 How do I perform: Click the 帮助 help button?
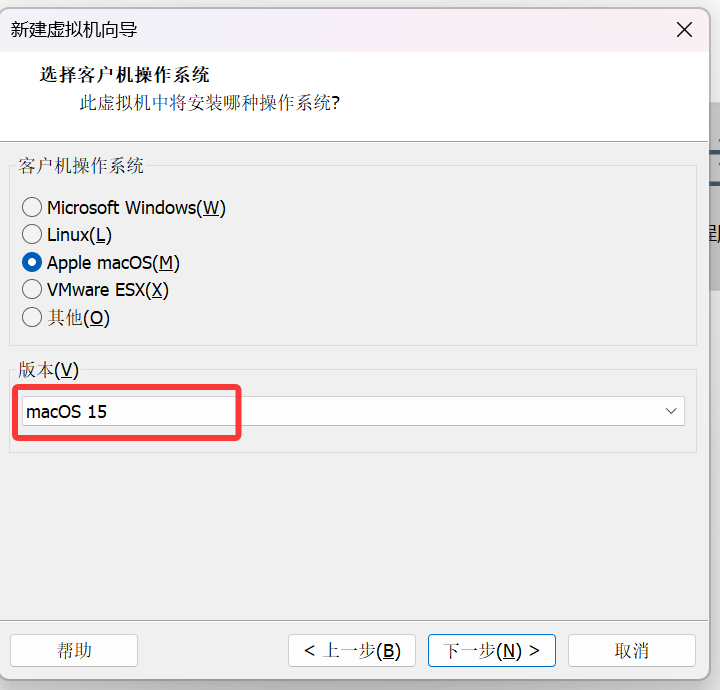(x=74, y=651)
